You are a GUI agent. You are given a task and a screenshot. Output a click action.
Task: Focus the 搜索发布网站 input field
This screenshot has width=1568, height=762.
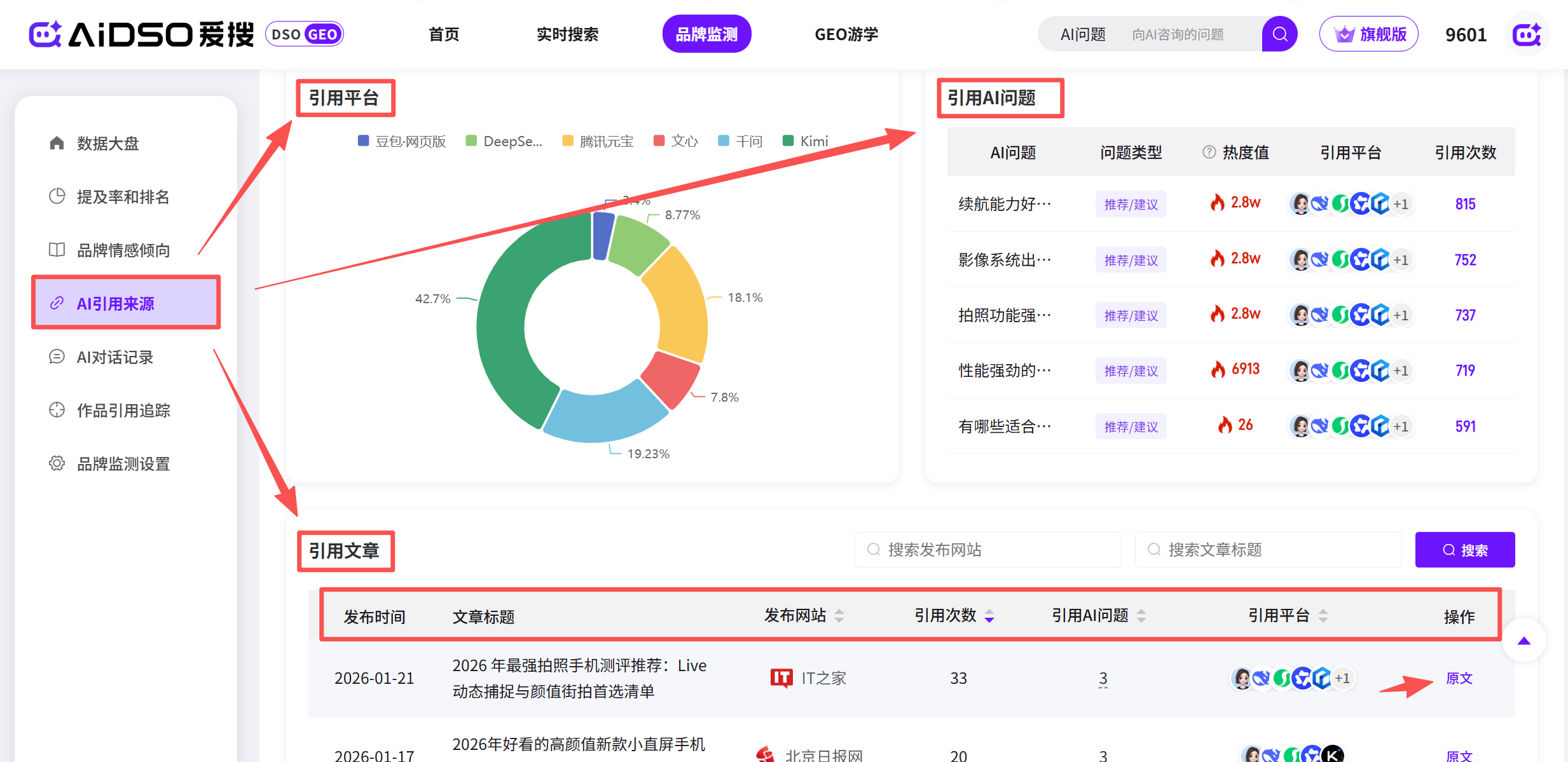(x=987, y=550)
